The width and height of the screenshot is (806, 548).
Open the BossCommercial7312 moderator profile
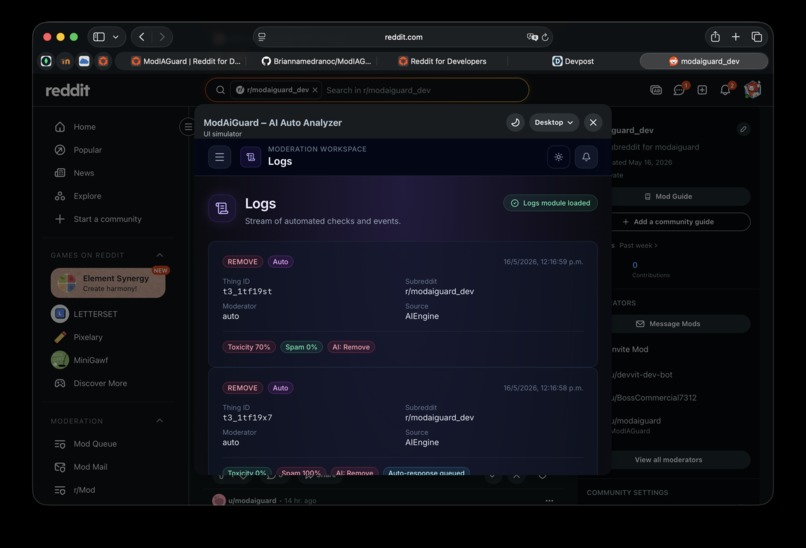pyautogui.click(x=653, y=398)
